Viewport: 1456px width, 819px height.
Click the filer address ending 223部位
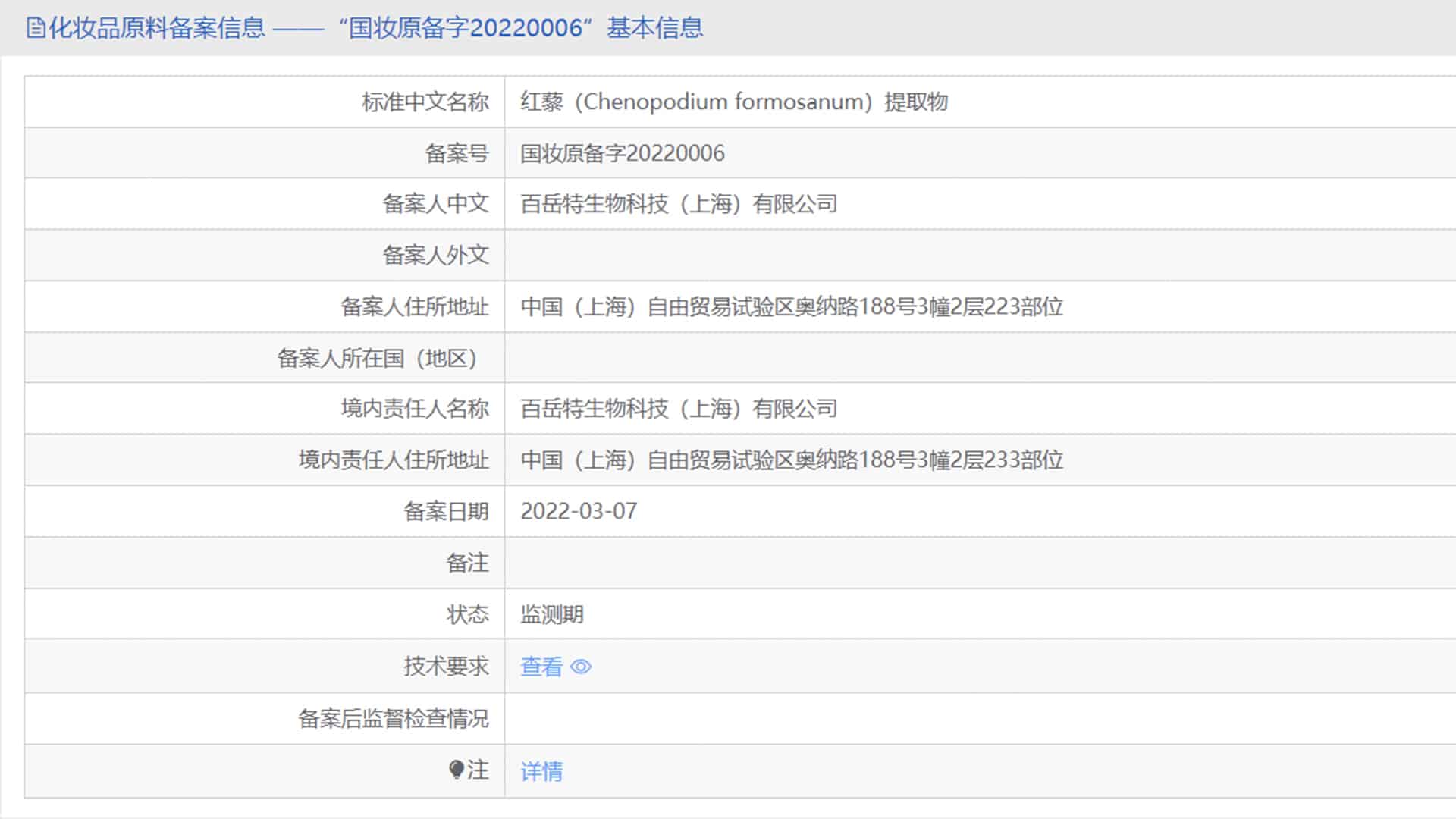tap(791, 307)
